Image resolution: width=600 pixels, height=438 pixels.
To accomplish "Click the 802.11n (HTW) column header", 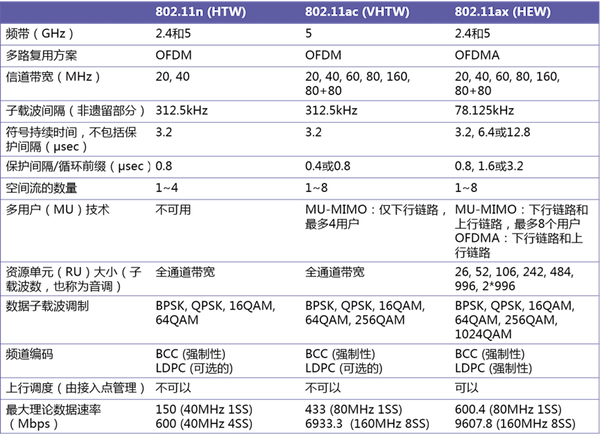I will 201,12.
